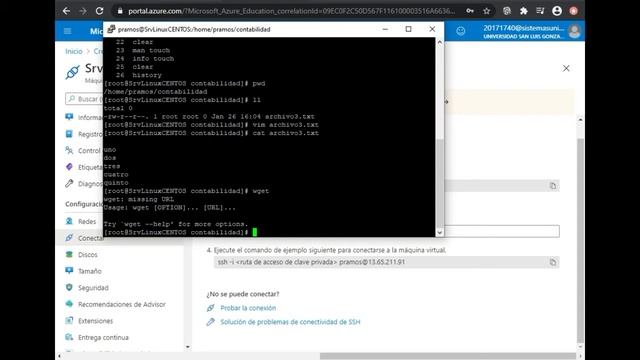Click the Azure pane vertical scrollbar
Viewport: 640px width, 360px height.
pos(580,241)
